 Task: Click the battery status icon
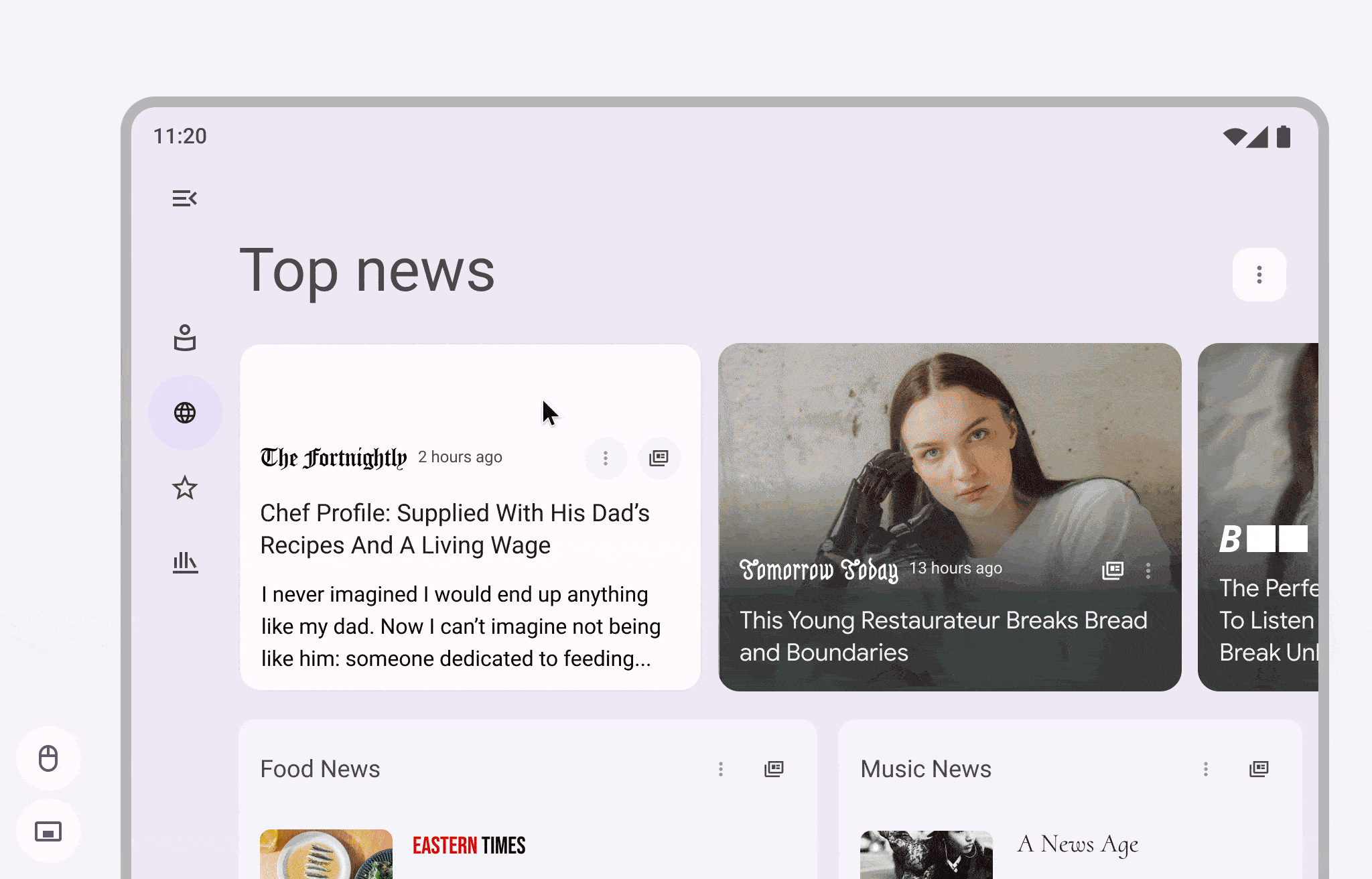coord(1284,137)
